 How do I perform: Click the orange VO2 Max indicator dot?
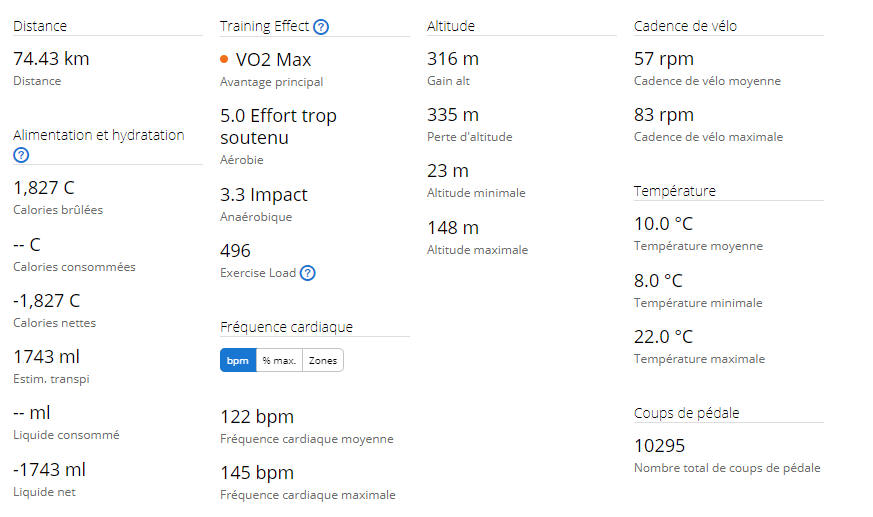click(x=224, y=59)
